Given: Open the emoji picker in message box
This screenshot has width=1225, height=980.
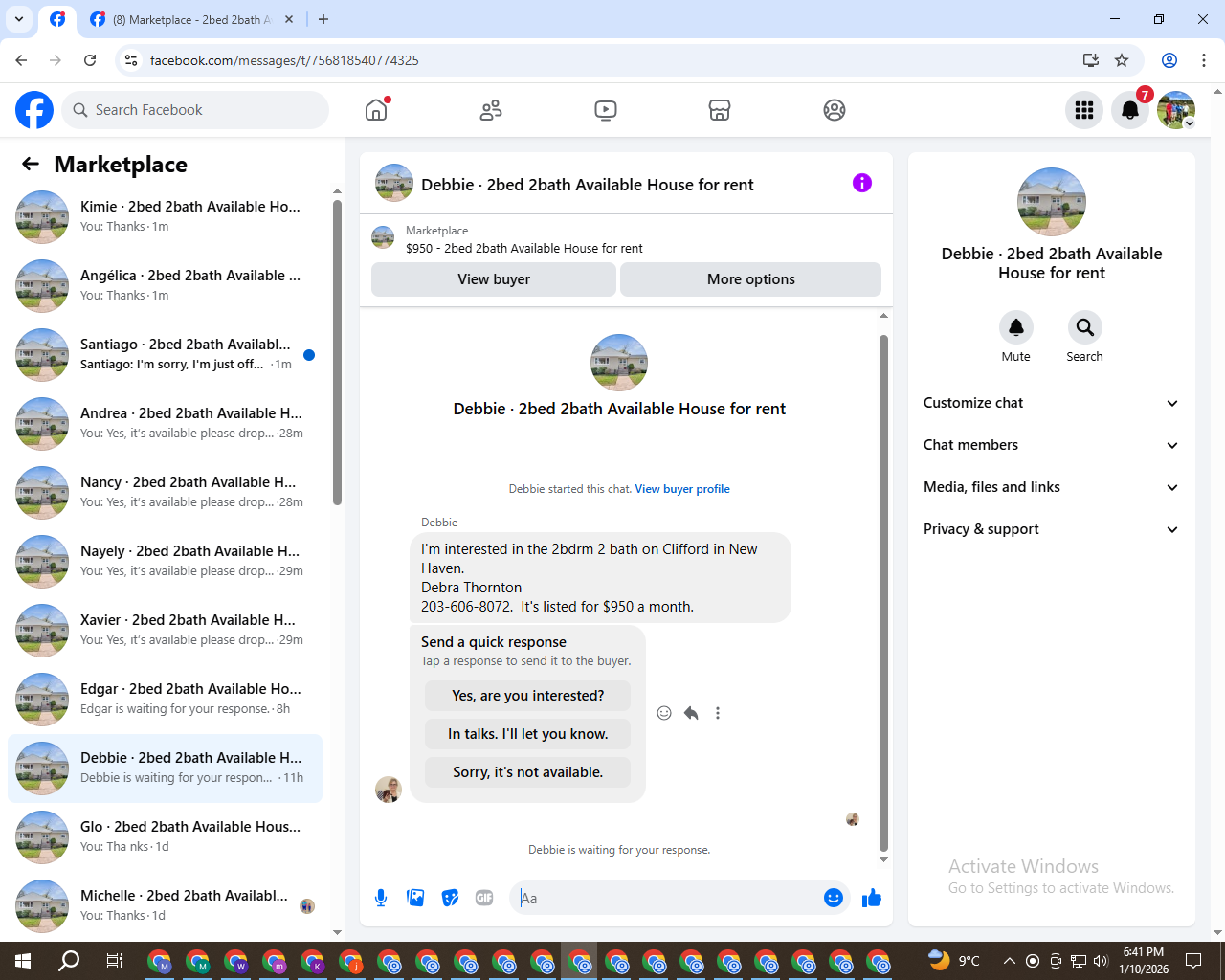Looking at the screenshot, I should coord(834,898).
